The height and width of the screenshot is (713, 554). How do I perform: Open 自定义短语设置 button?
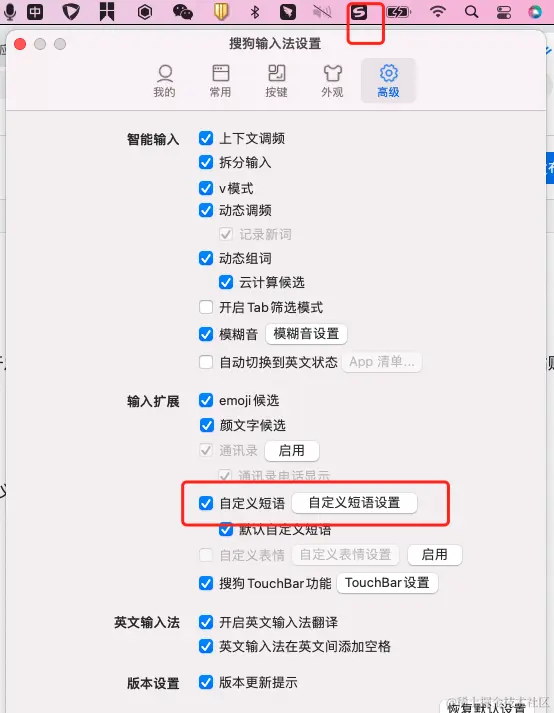pyautogui.click(x=354, y=503)
